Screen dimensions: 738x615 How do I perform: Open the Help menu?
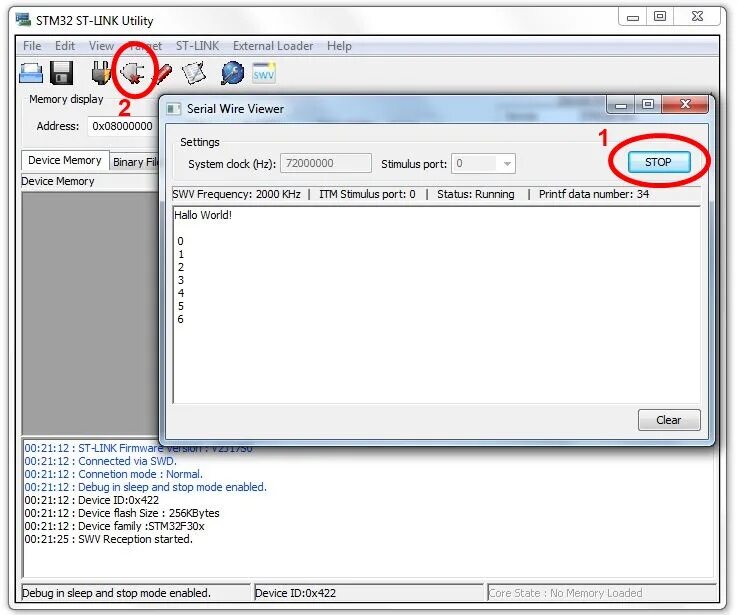339,46
